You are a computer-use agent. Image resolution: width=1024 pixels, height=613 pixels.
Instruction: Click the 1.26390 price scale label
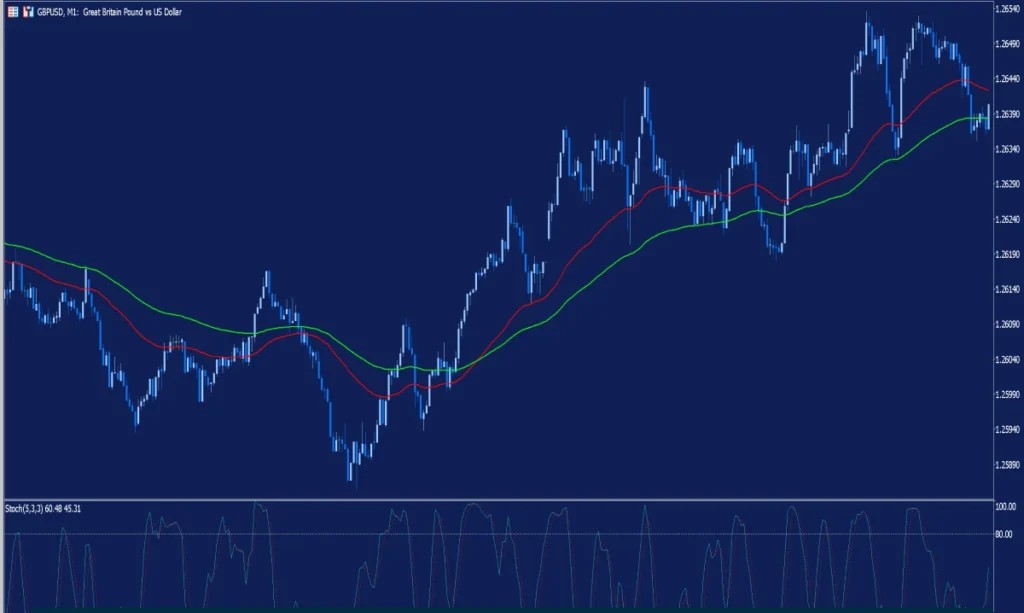click(1005, 114)
